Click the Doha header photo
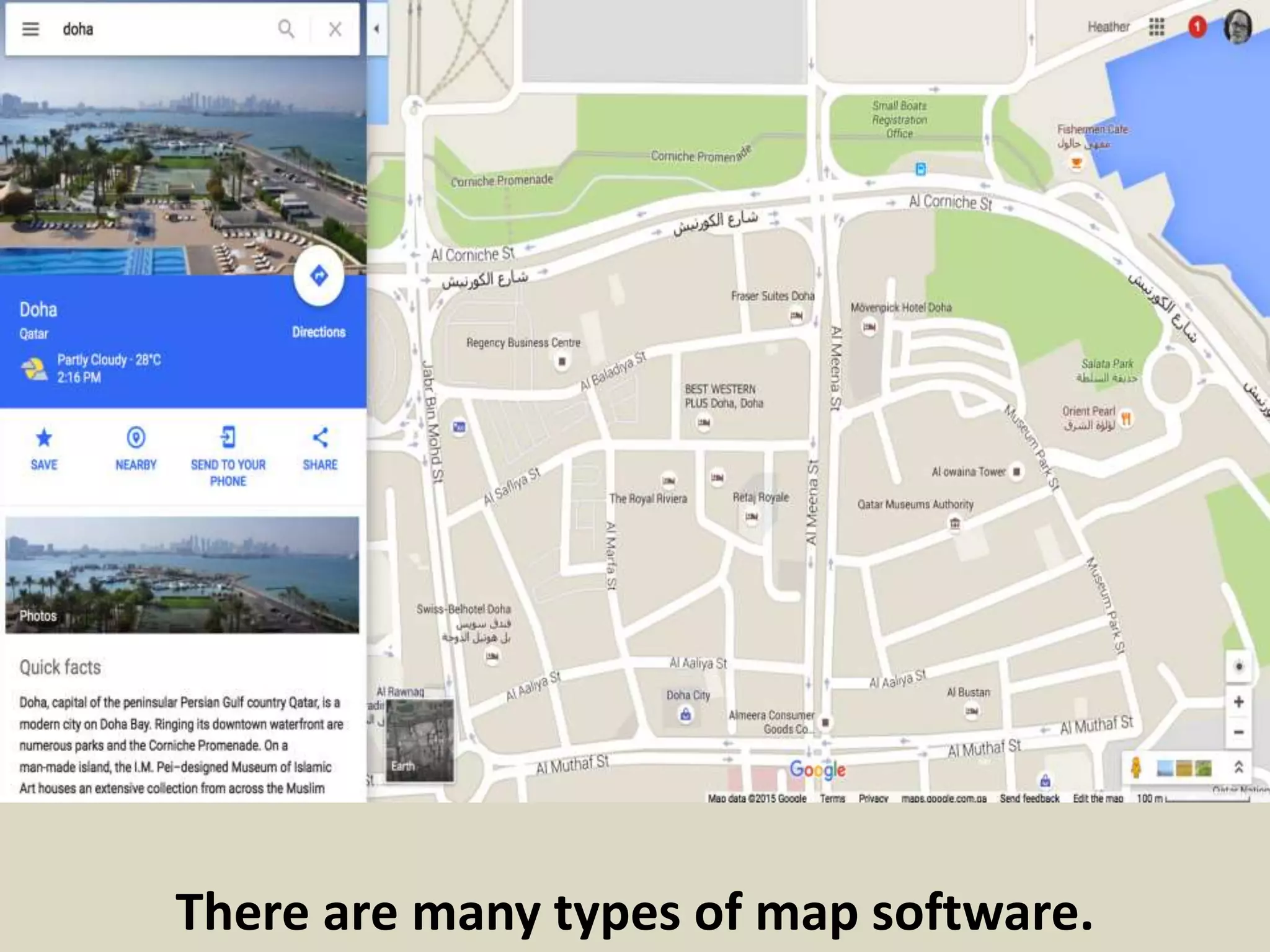Image resolution: width=1270 pixels, height=952 pixels. 183,165
